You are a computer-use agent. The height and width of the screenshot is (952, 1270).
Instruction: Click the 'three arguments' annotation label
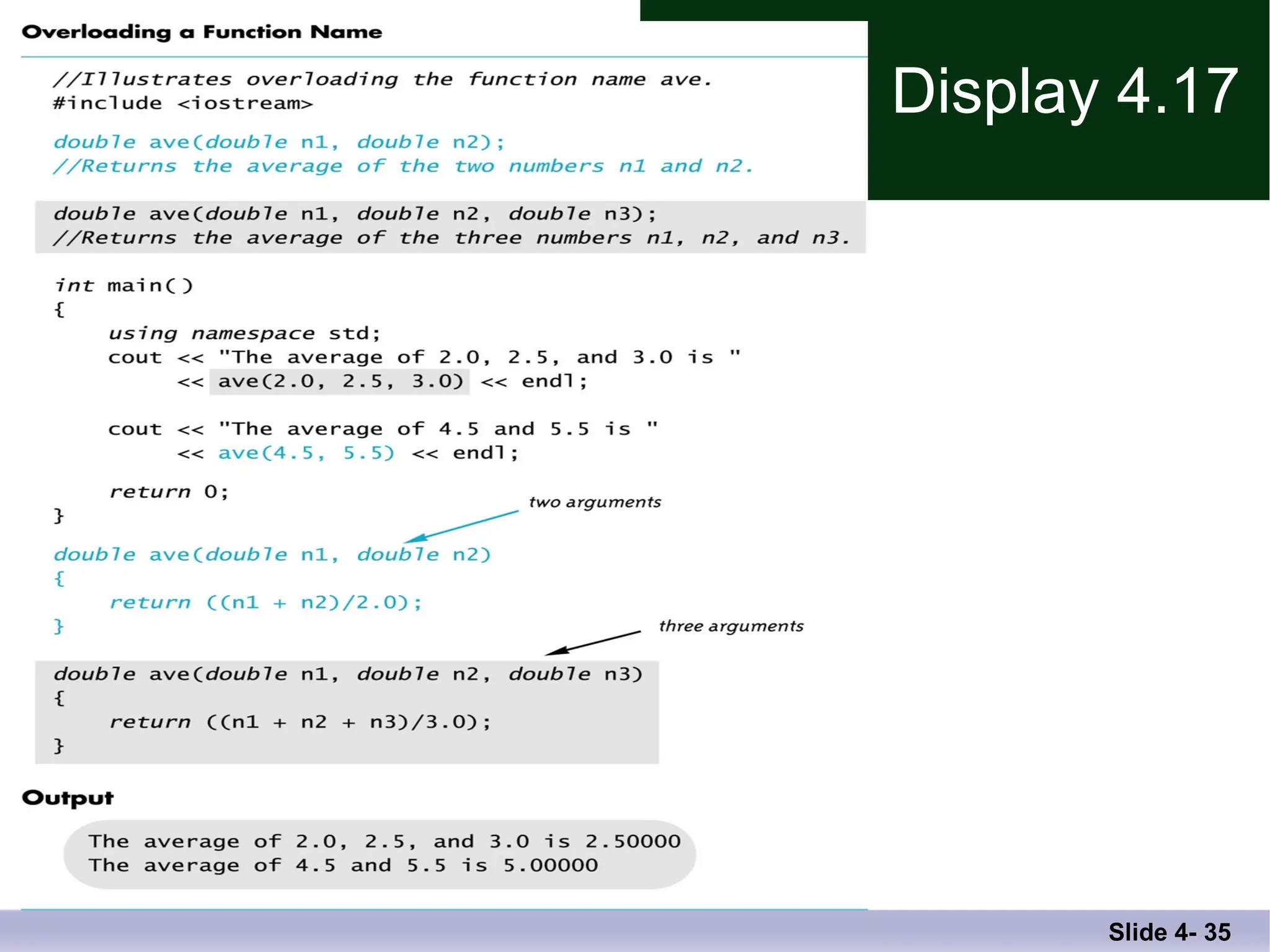731,627
